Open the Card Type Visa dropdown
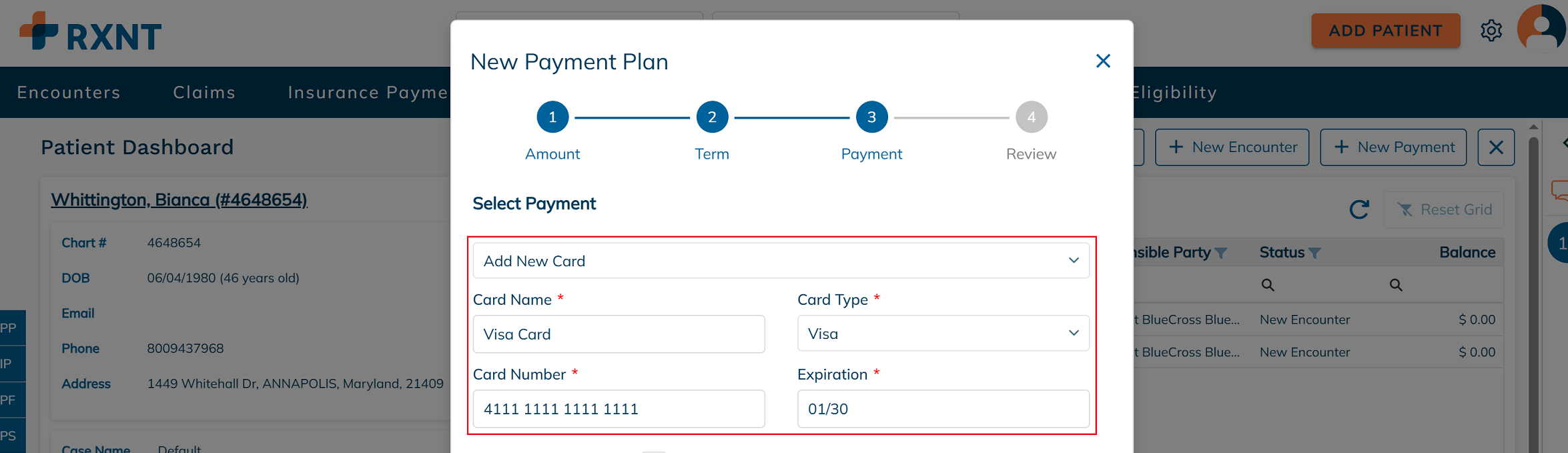 (943, 333)
